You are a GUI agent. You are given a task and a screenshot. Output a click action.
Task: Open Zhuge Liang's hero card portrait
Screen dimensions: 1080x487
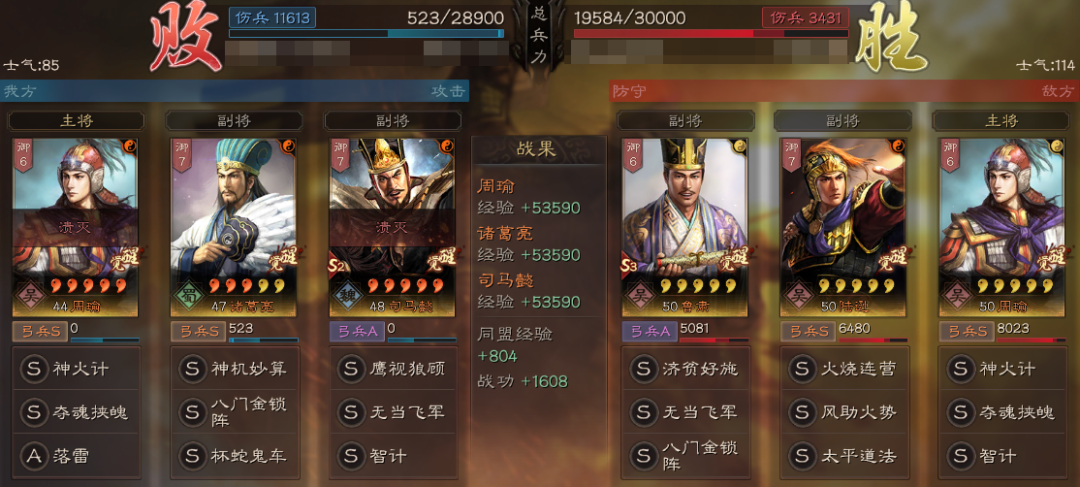tap(233, 227)
